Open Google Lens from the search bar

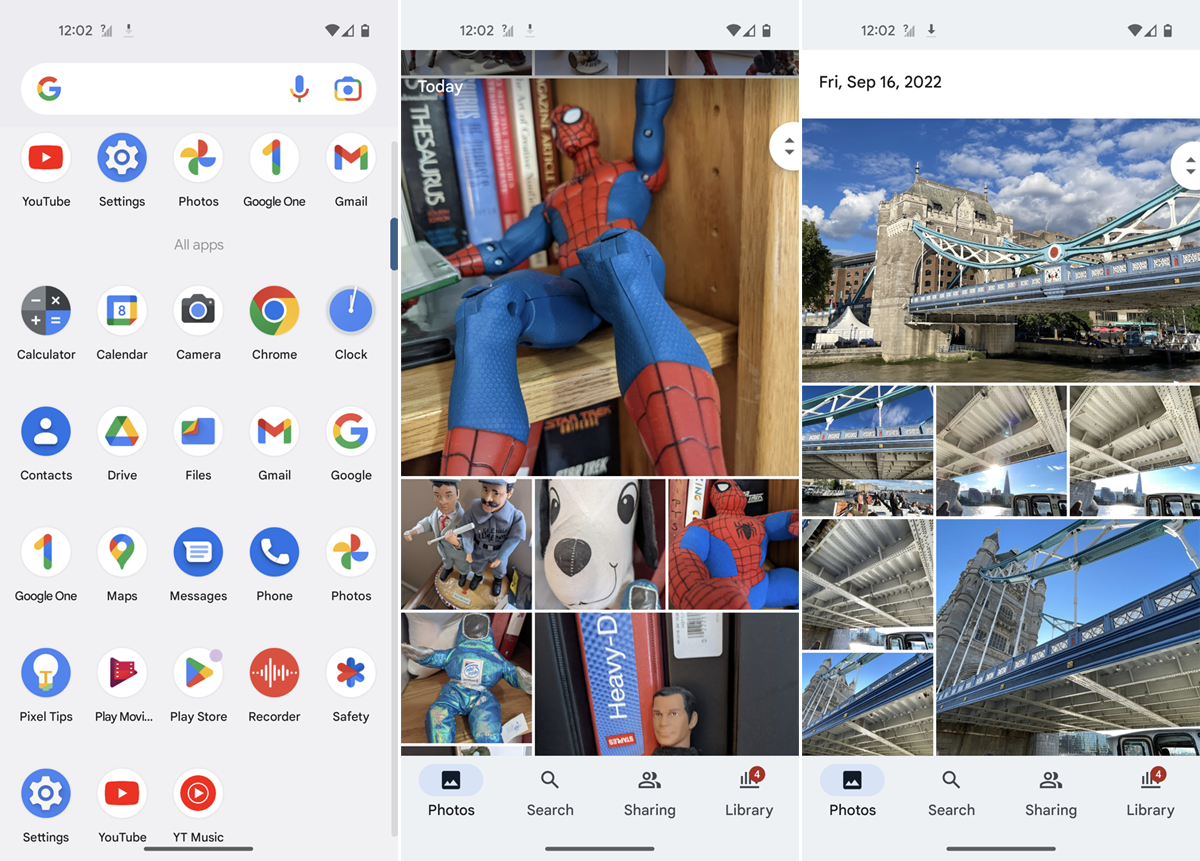coord(347,89)
